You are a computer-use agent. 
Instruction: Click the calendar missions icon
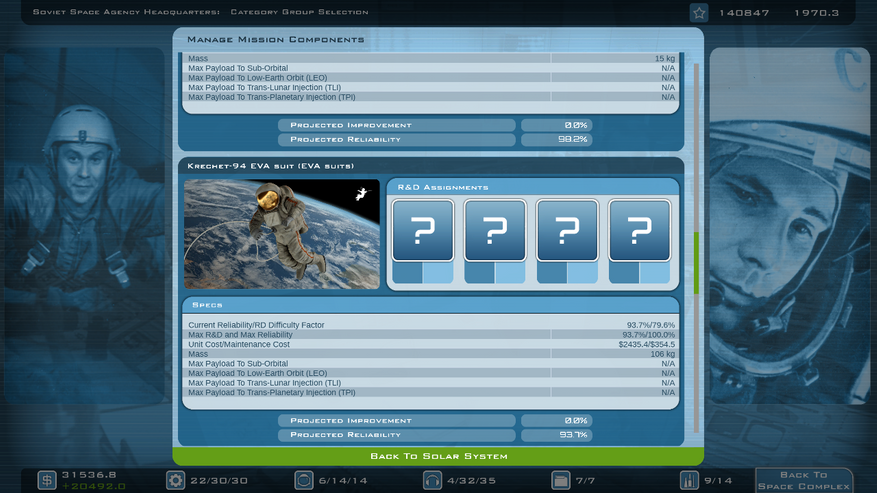[x=561, y=481]
